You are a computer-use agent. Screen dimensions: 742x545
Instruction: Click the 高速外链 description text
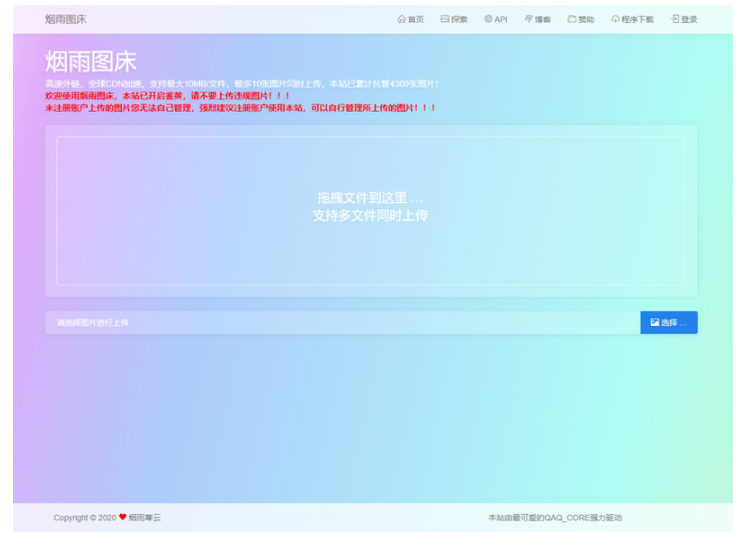click(x=241, y=84)
